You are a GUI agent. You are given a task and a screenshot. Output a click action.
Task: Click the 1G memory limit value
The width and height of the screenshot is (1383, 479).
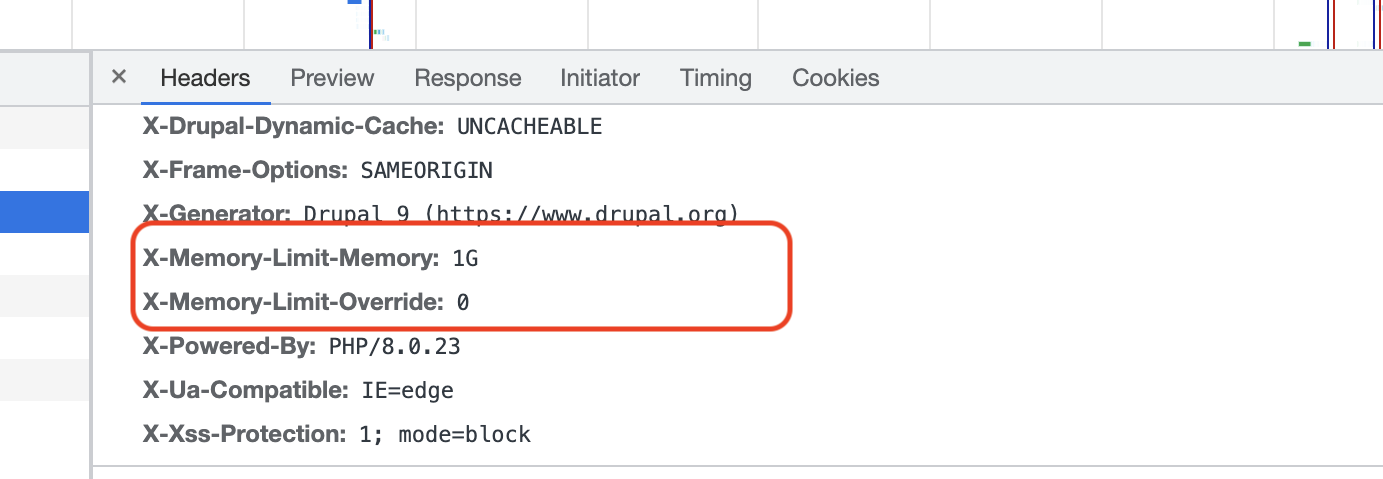tap(465, 259)
